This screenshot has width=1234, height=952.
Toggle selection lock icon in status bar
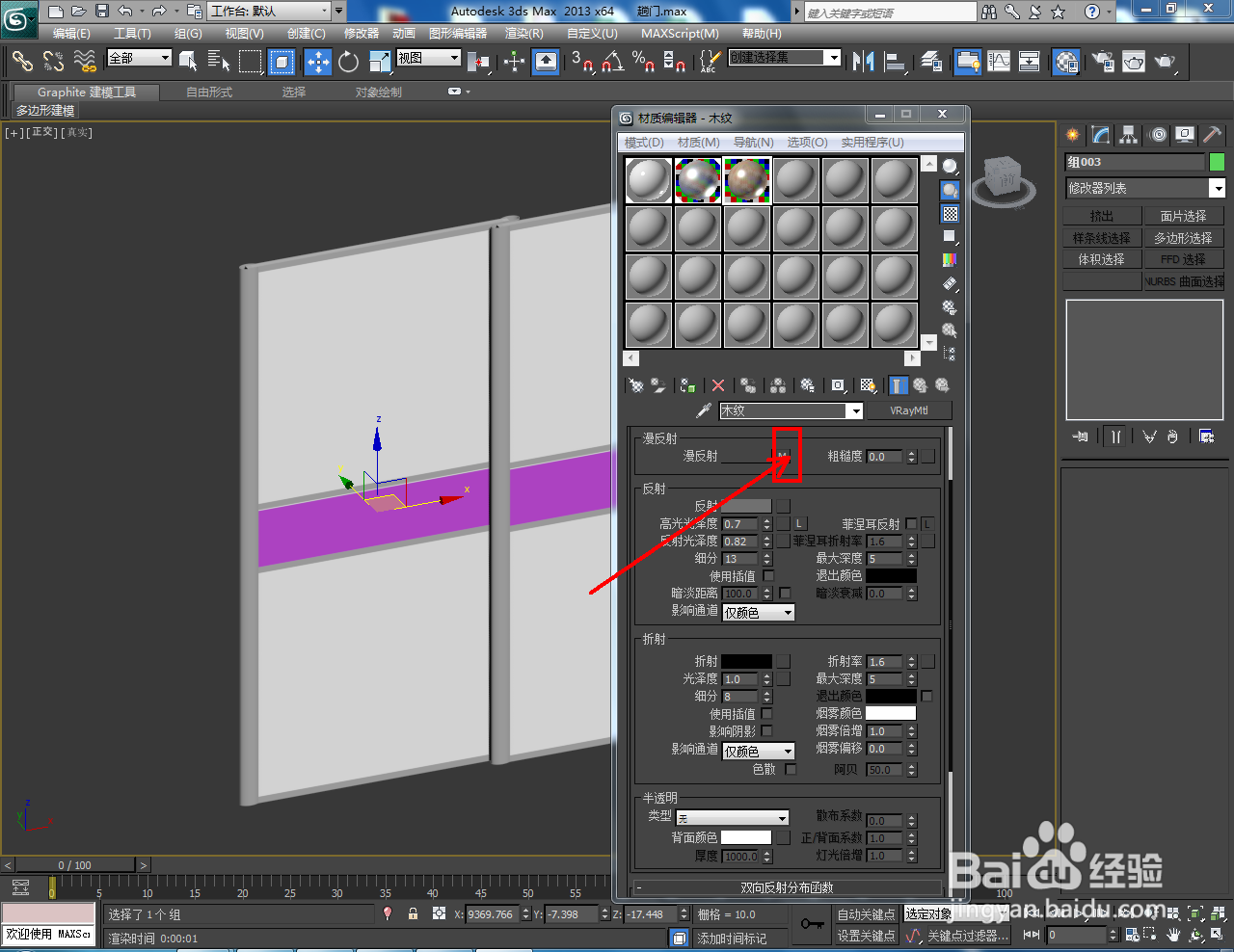413,913
